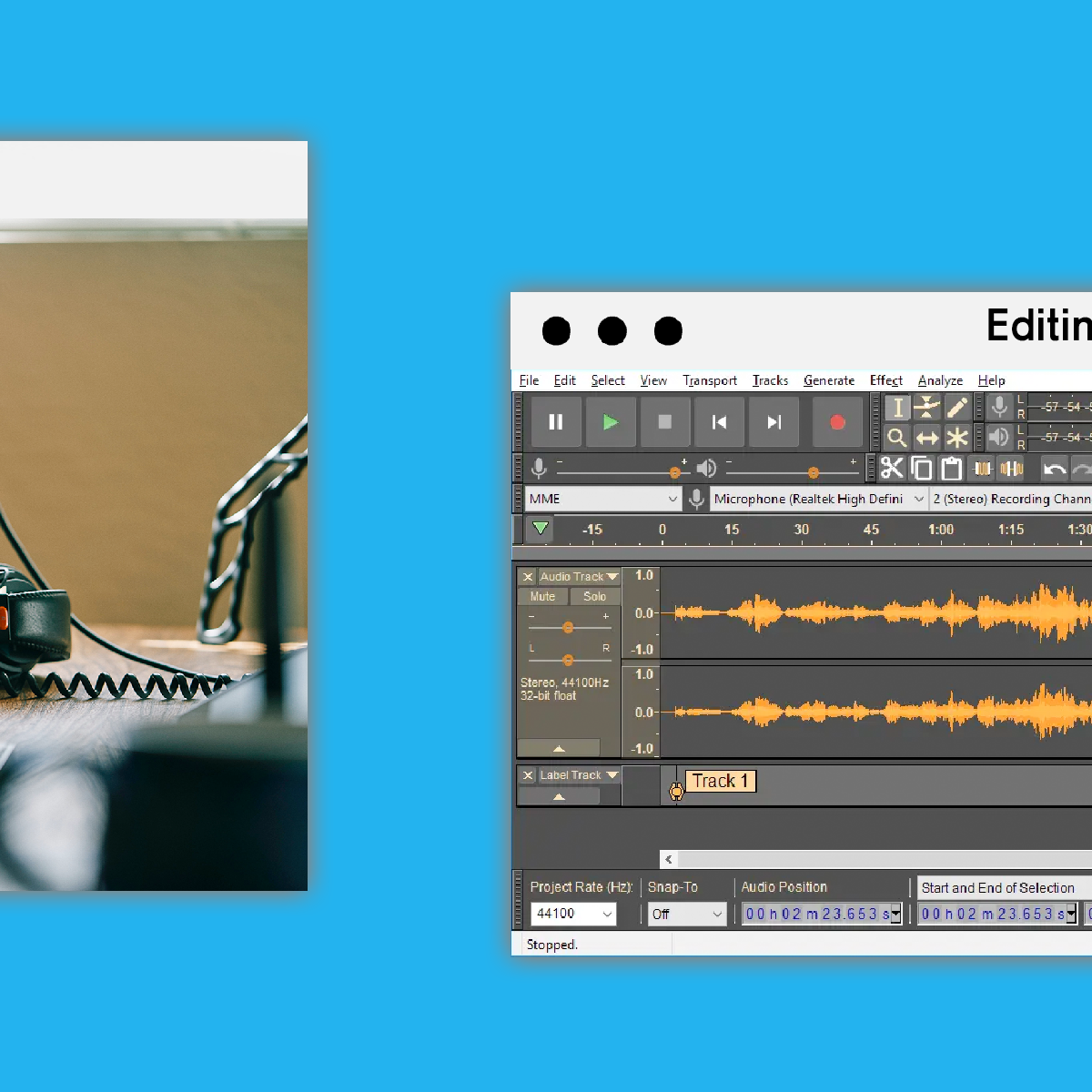Click the mixer toolbar speaker icon
1092x1092 pixels.
coord(706,468)
